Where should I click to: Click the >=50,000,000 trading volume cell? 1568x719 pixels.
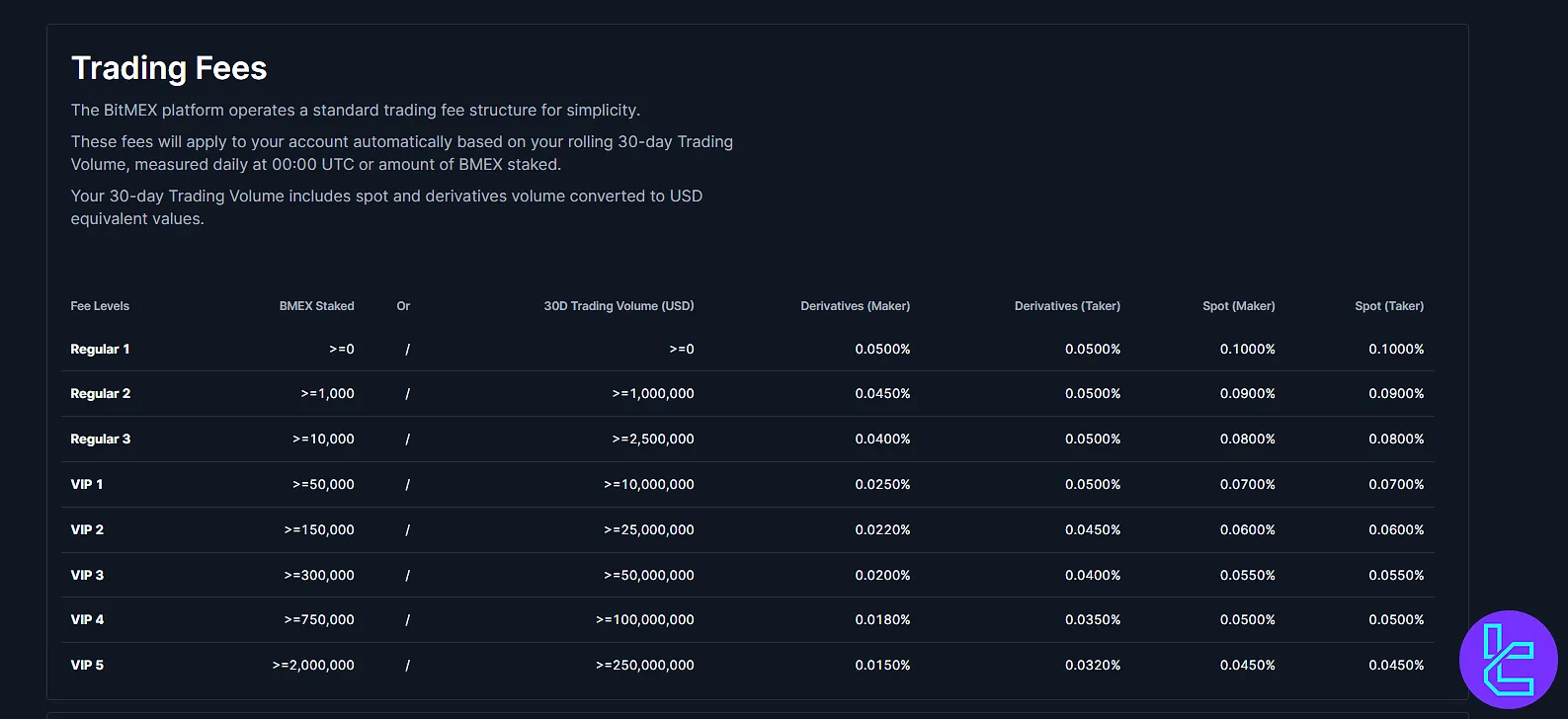click(649, 575)
